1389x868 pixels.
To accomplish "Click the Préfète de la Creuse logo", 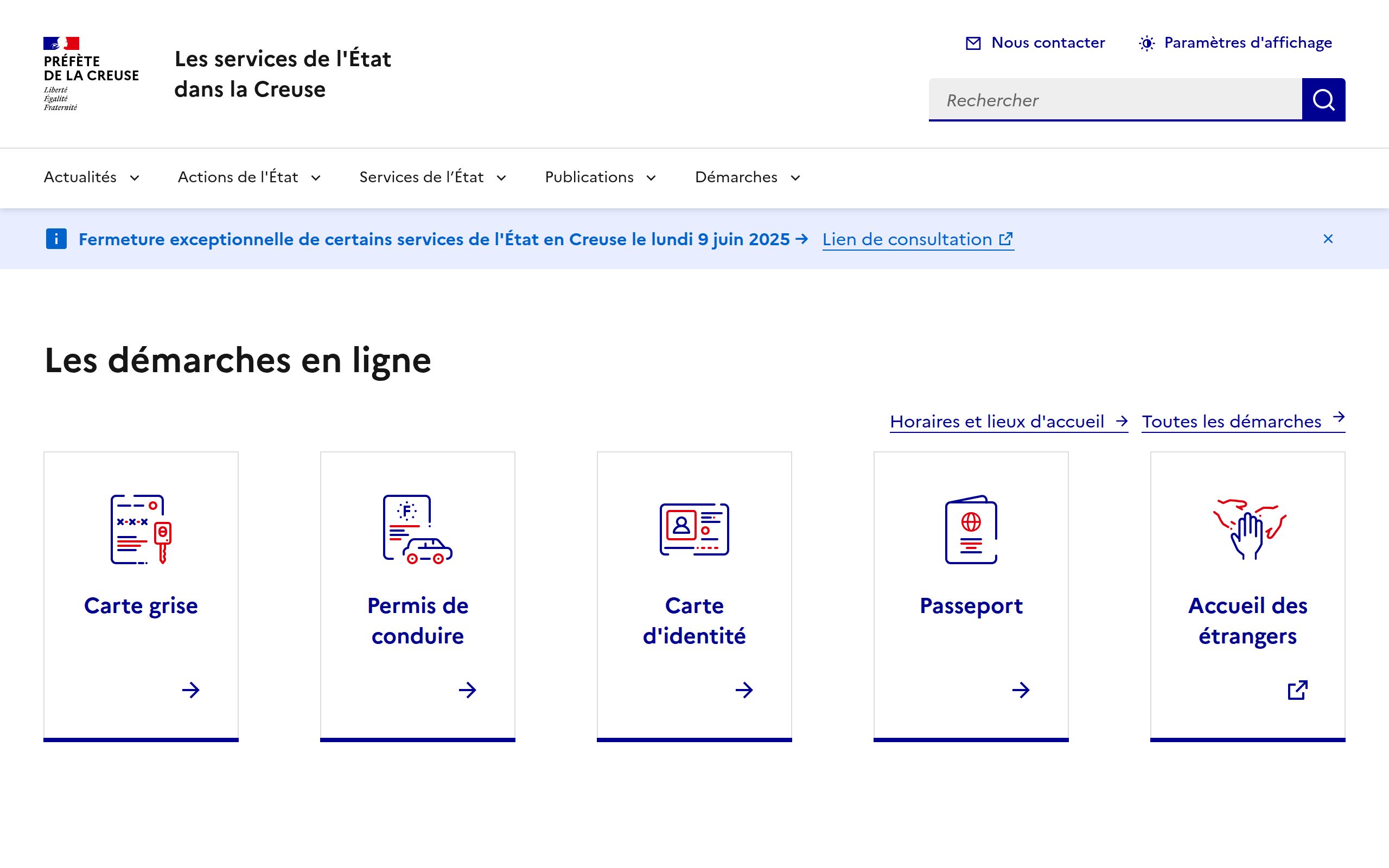I will (91, 74).
